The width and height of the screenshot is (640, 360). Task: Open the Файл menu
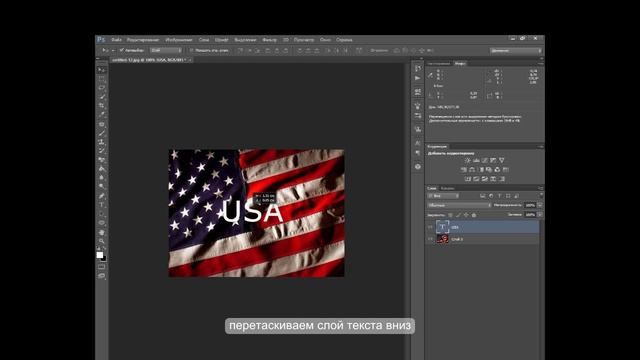point(116,40)
